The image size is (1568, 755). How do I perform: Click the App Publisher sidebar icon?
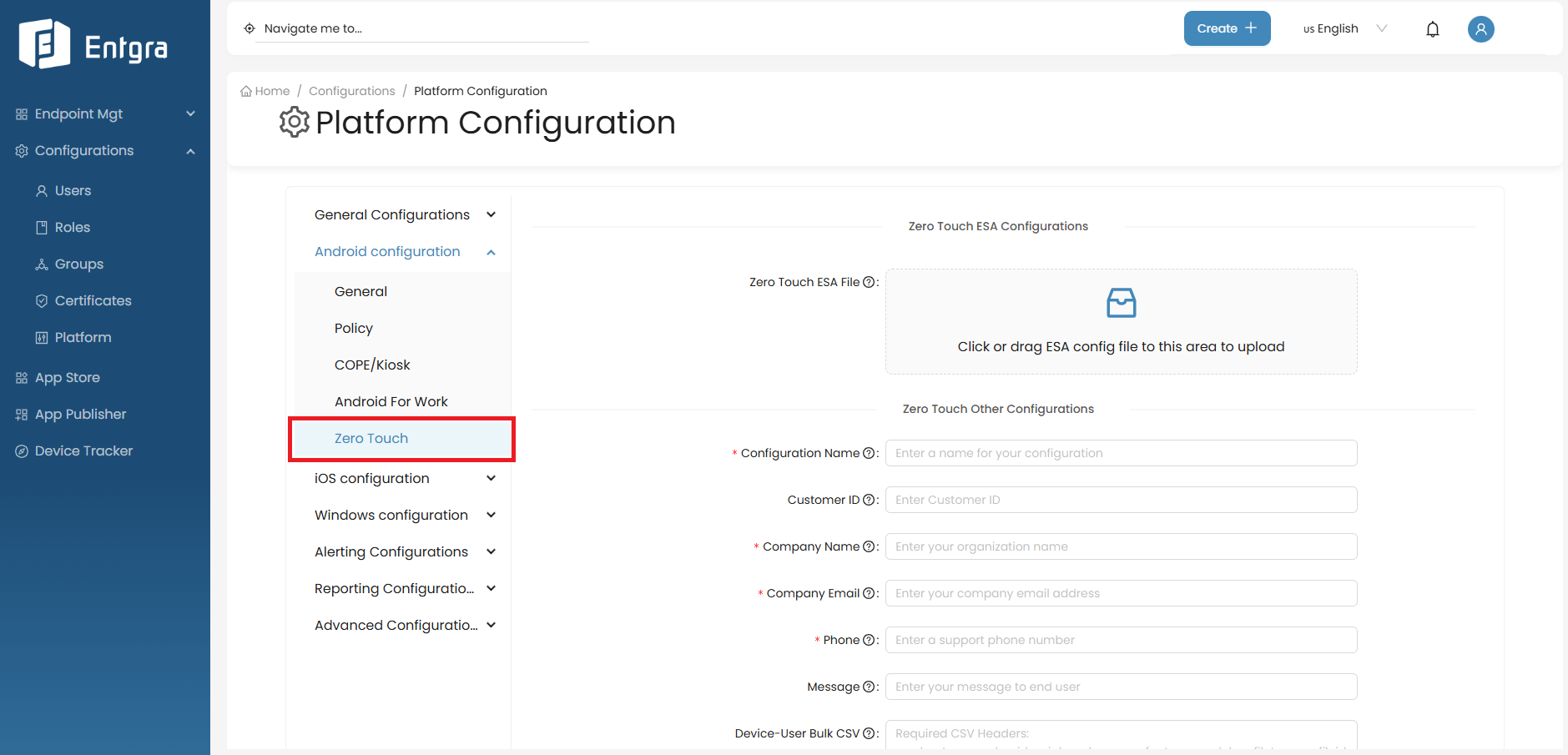(x=22, y=415)
